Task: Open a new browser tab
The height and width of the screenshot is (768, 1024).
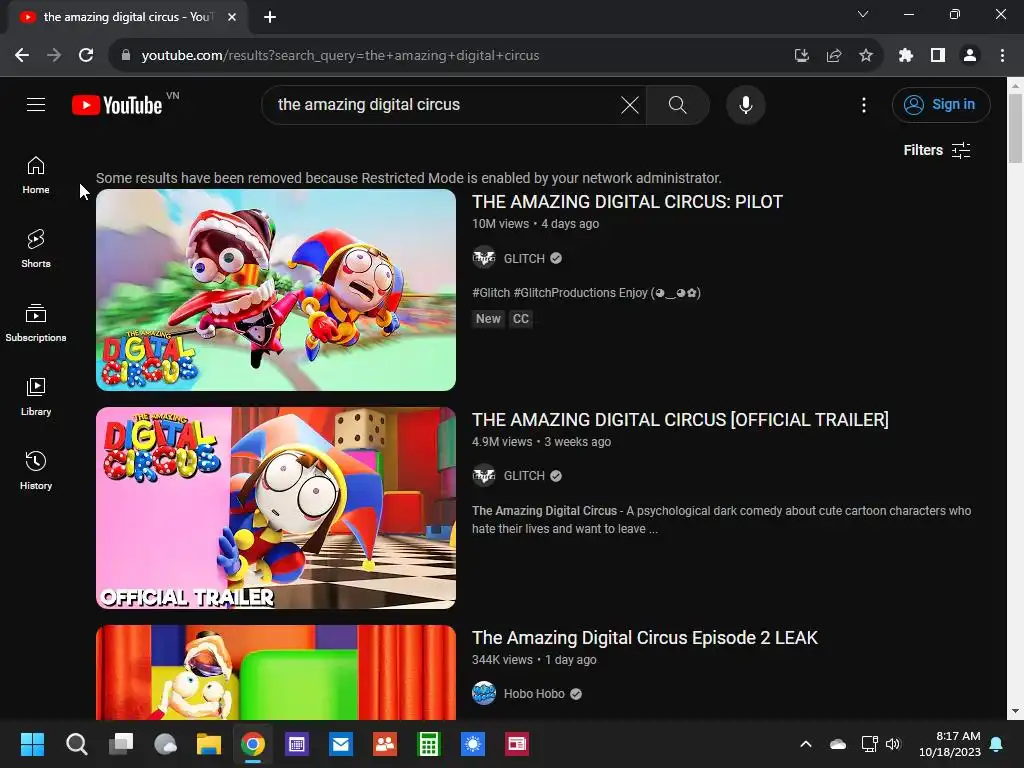Action: pyautogui.click(x=270, y=17)
